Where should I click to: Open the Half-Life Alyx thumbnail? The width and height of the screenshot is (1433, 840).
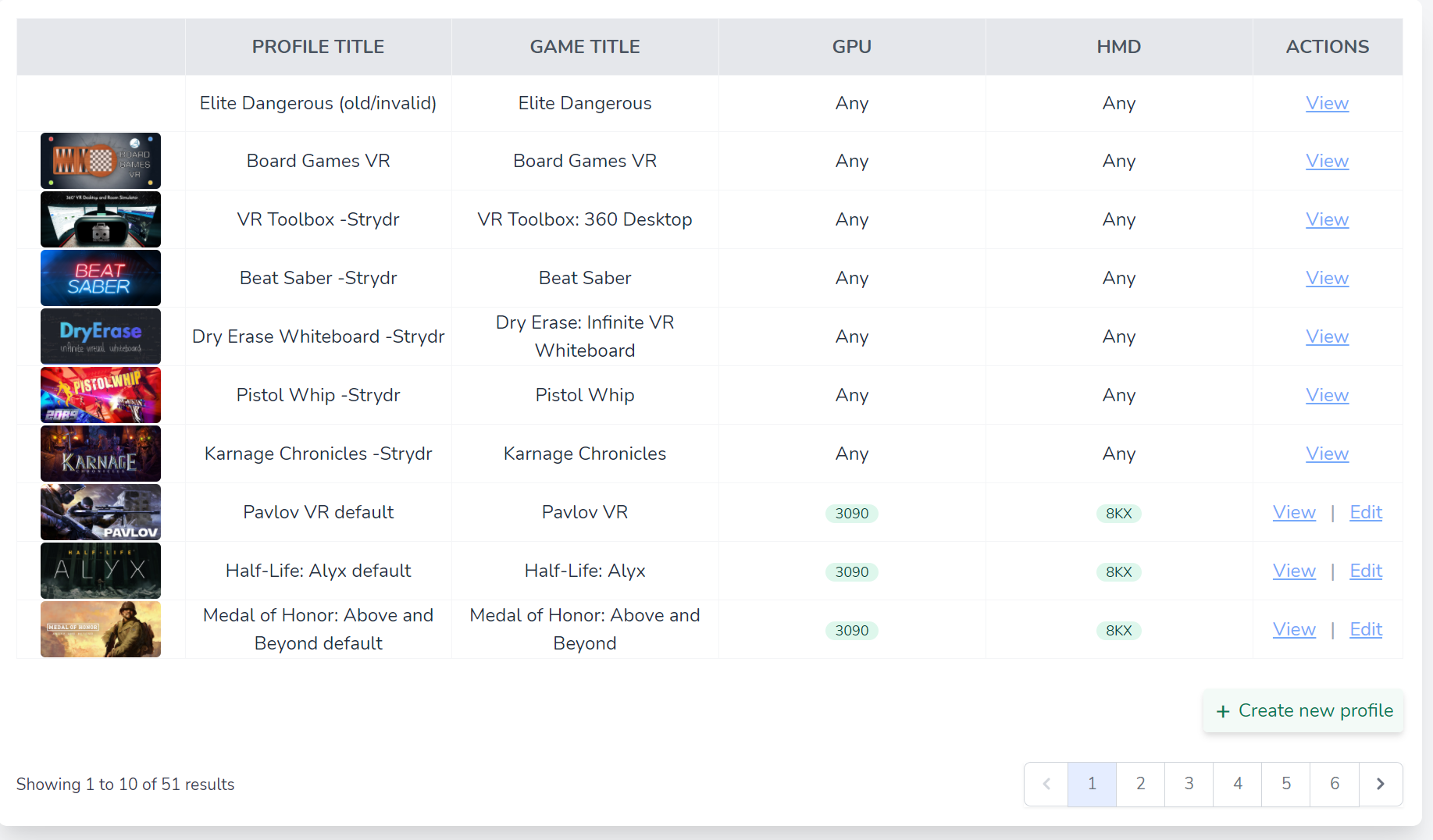pos(101,571)
